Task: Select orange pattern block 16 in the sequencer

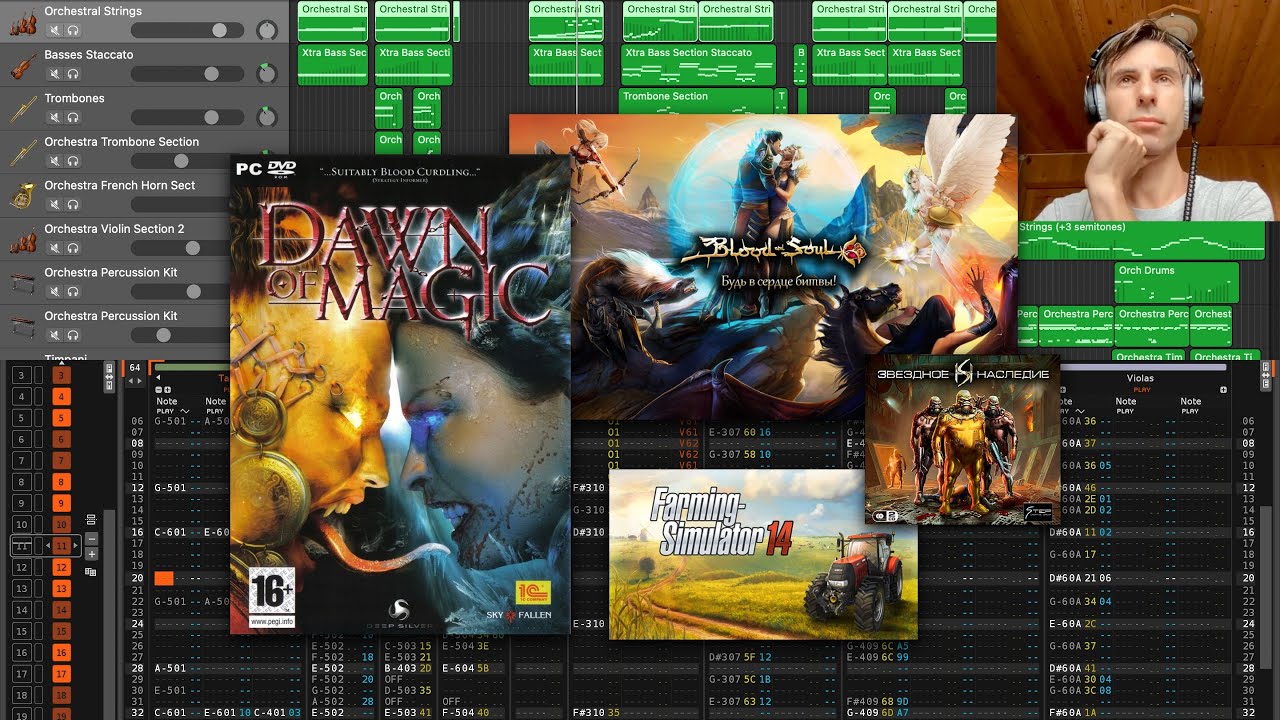Action: (61, 653)
